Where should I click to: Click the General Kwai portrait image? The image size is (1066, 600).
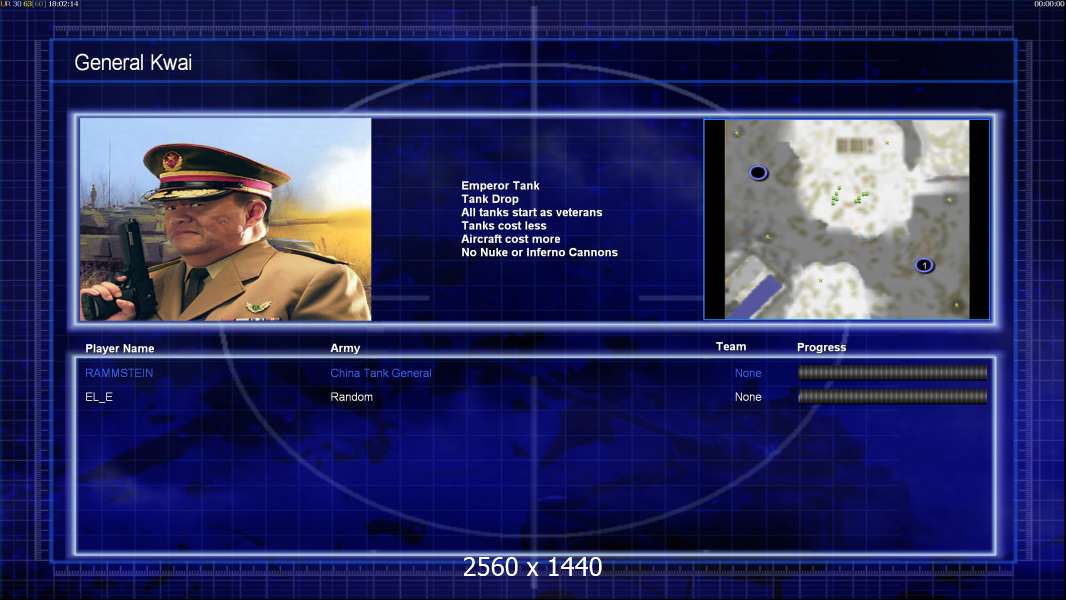point(226,219)
